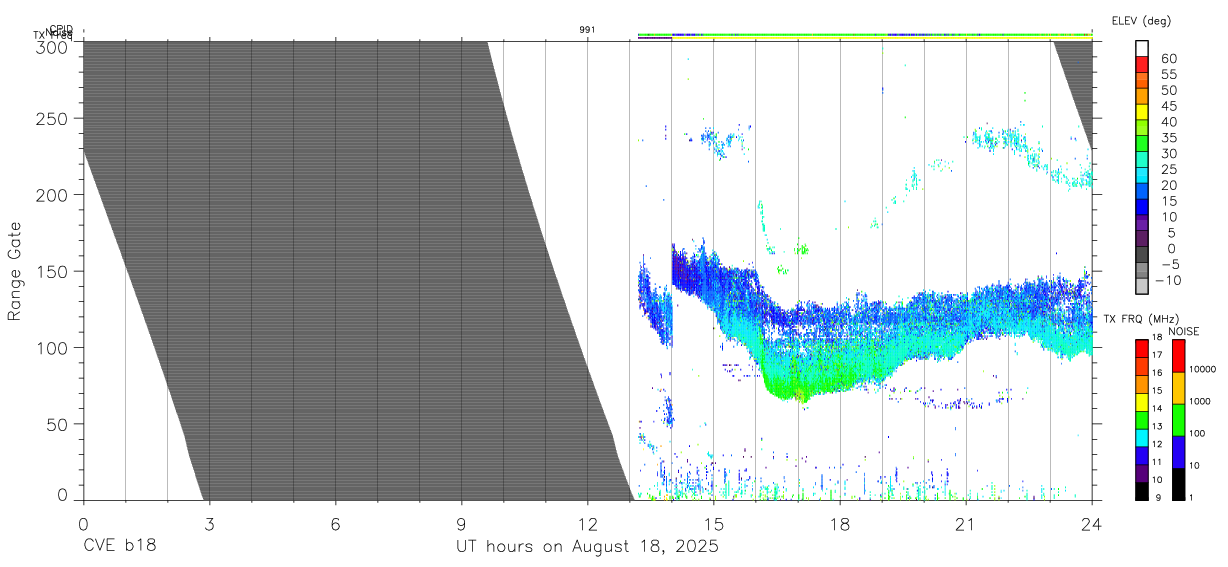Click the light gray swatch beside −10 in ELEV legend
1228x567 pixels.
tap(1143, 288)
